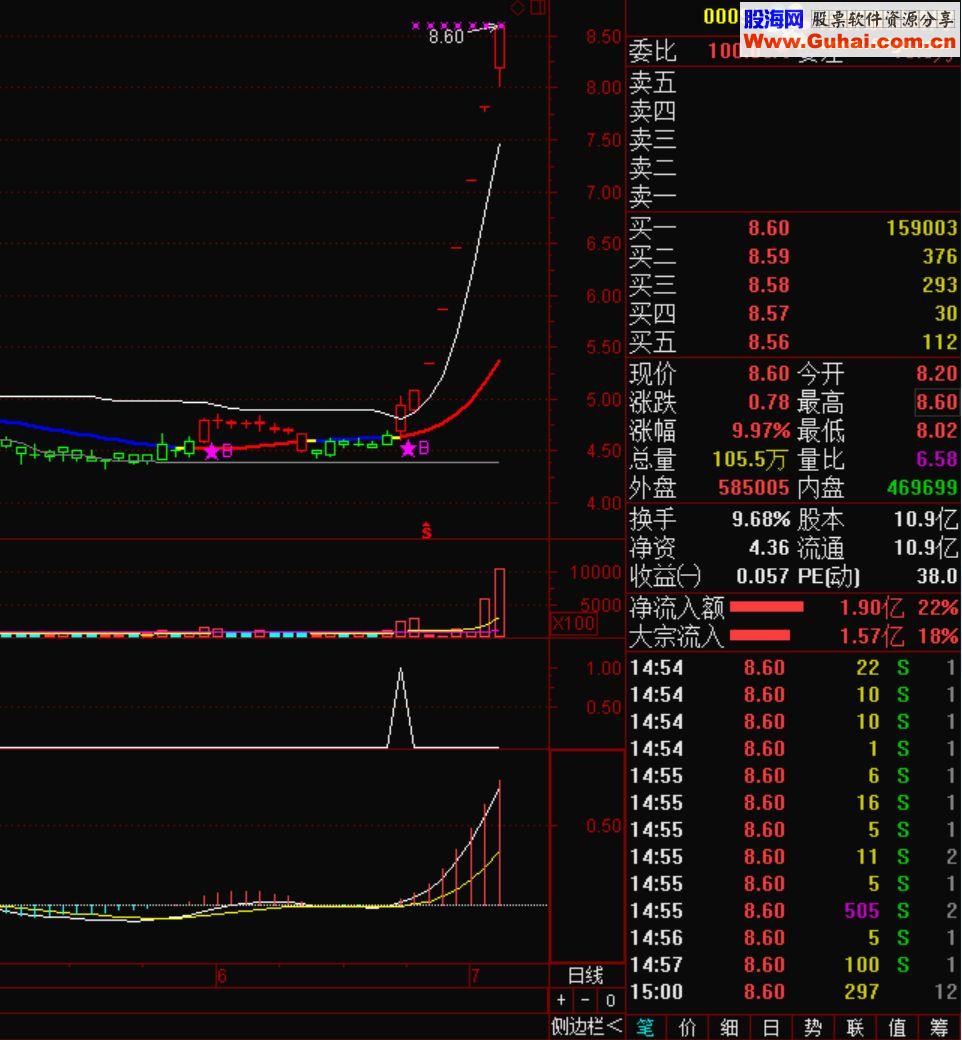The width and height of the screenshot is (962, 1040).
Task: Click the 换手 value 9.68%
Action: point(761,519)
